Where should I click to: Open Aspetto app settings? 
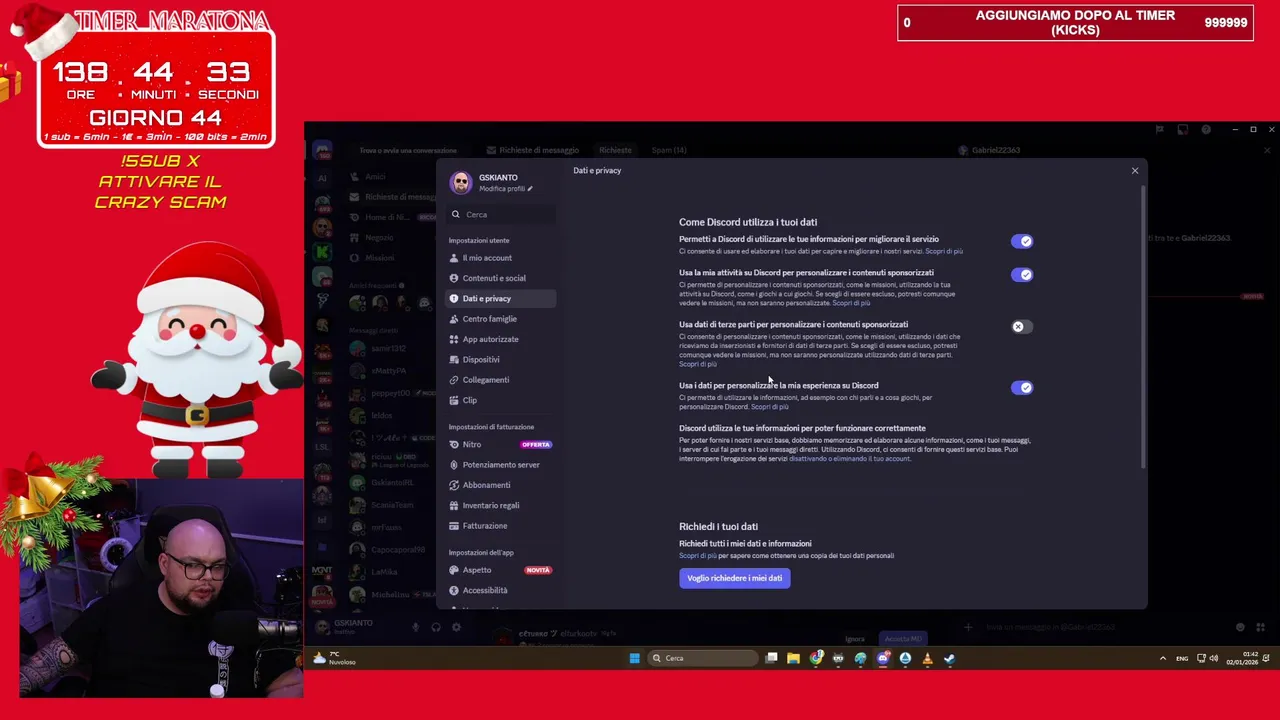(500, 570)
